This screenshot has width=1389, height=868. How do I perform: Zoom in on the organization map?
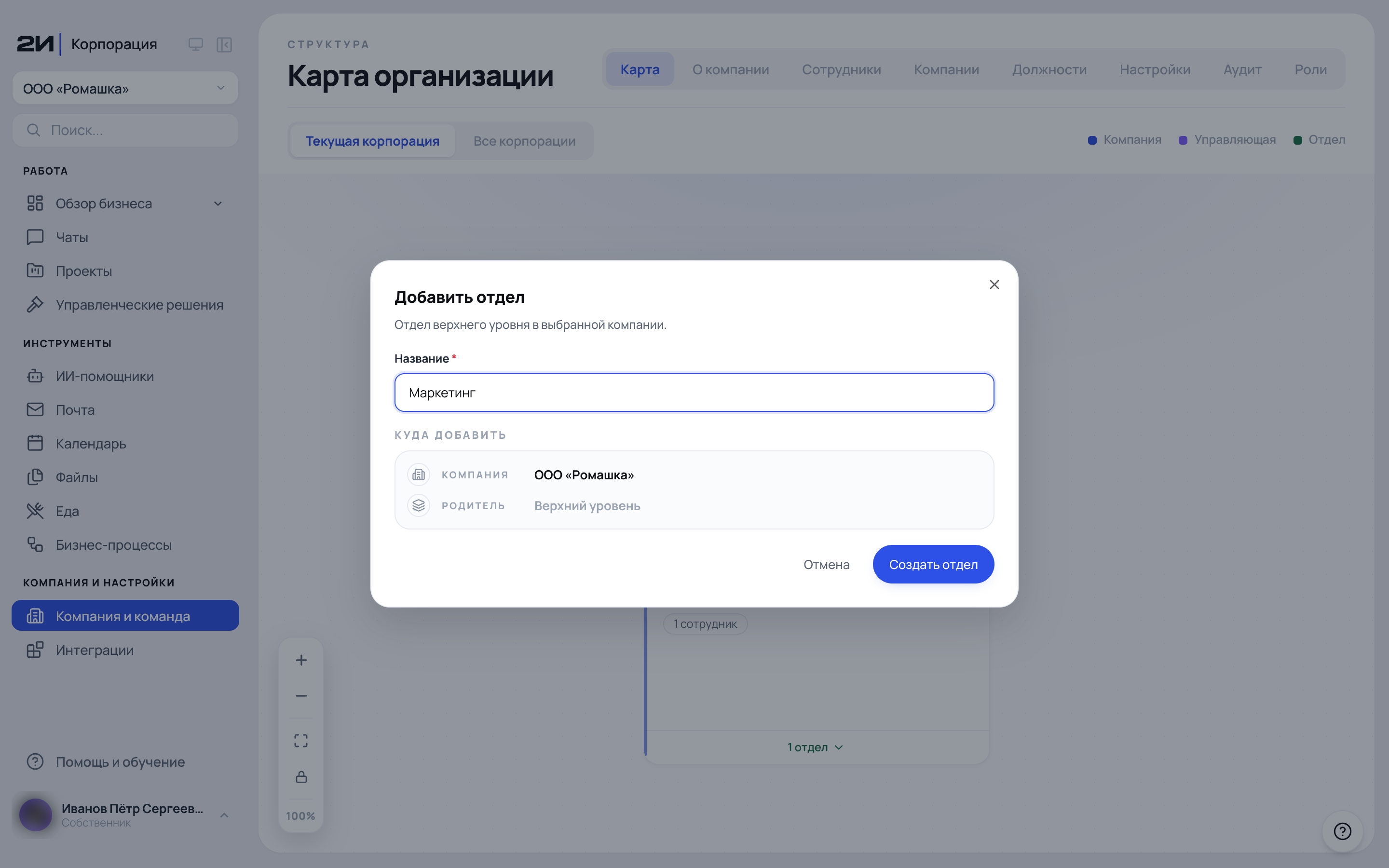(x=301, y=660)
